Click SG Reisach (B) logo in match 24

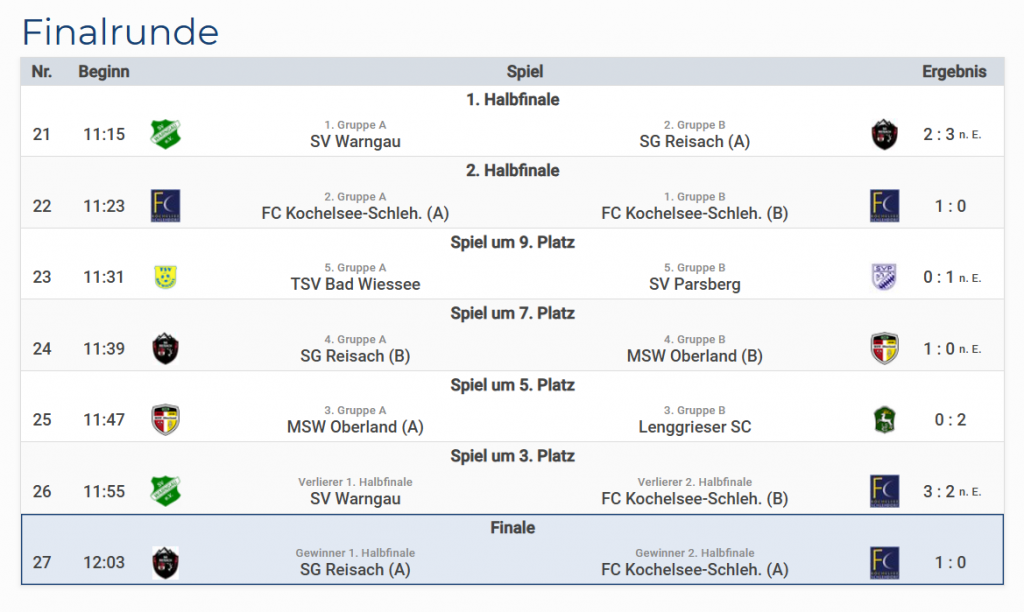click(x=165, y=348)
